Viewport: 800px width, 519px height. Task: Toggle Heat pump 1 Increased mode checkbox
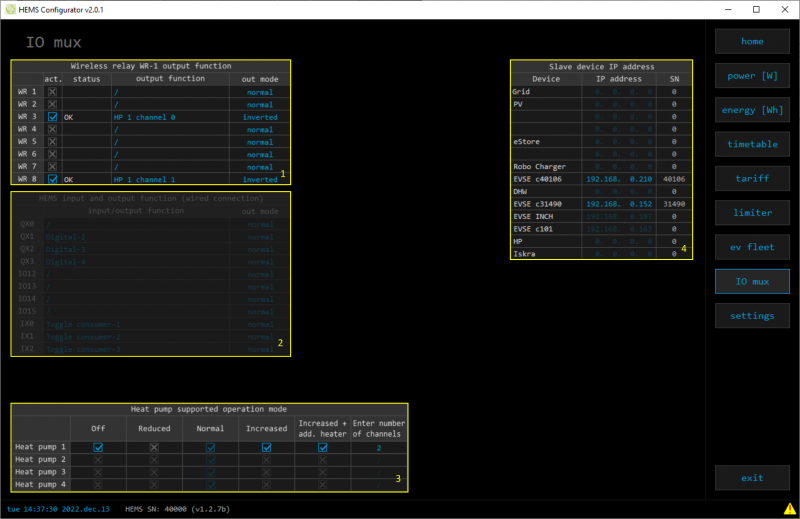[x=267, y=448]
